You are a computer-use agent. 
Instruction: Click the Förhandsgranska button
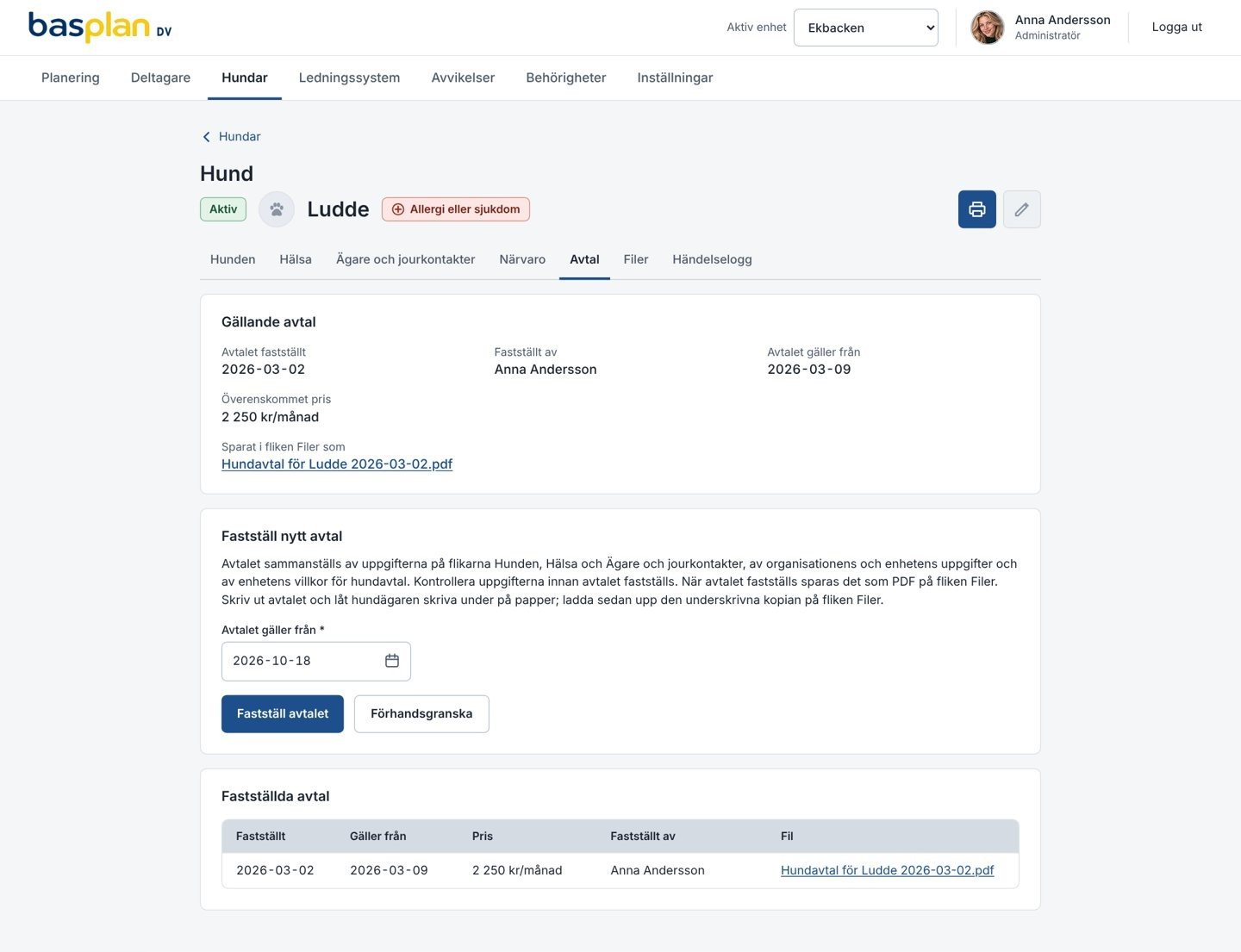tap(421, 714)
